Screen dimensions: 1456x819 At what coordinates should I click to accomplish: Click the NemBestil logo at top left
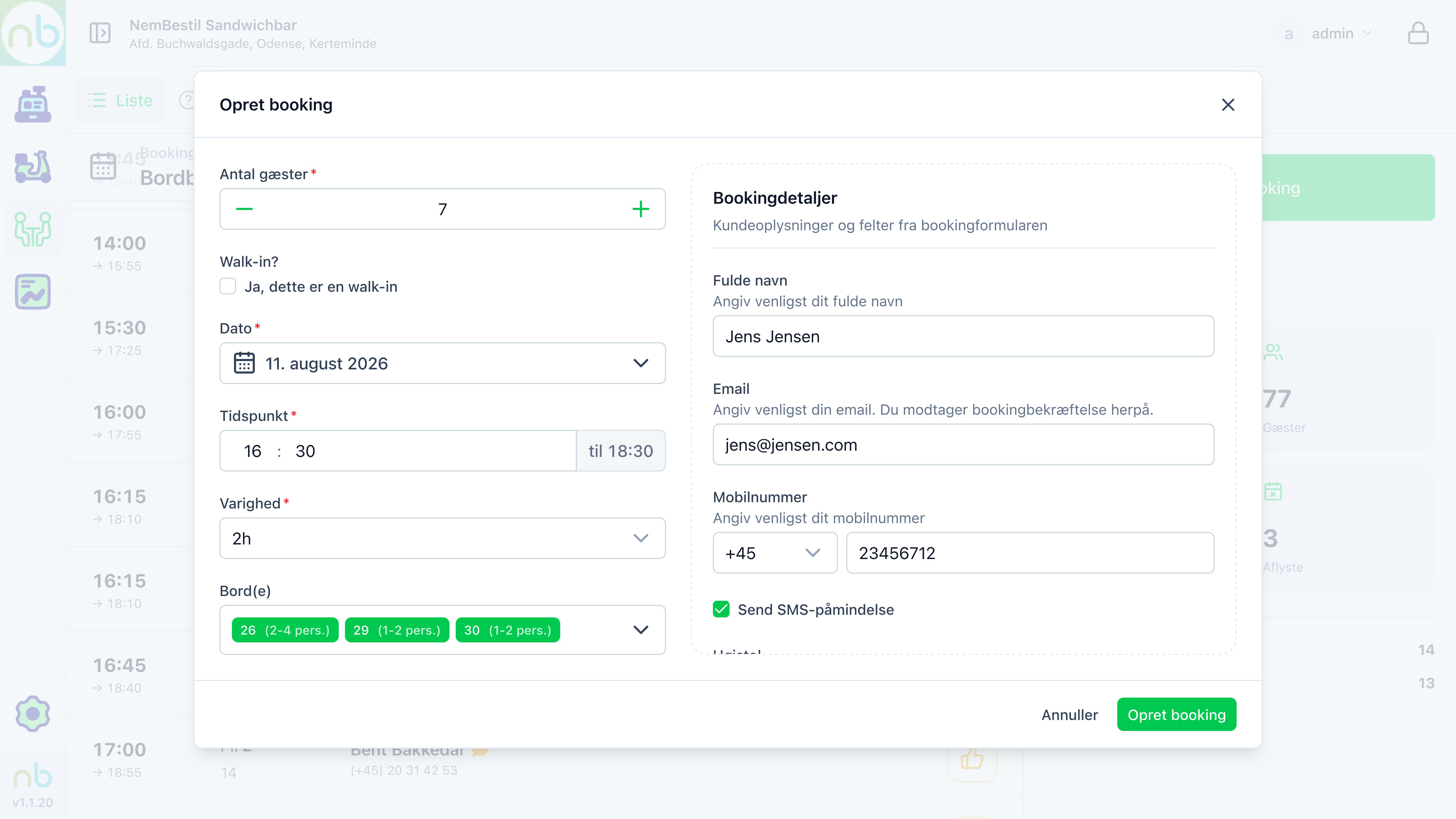tap(33, 33)
